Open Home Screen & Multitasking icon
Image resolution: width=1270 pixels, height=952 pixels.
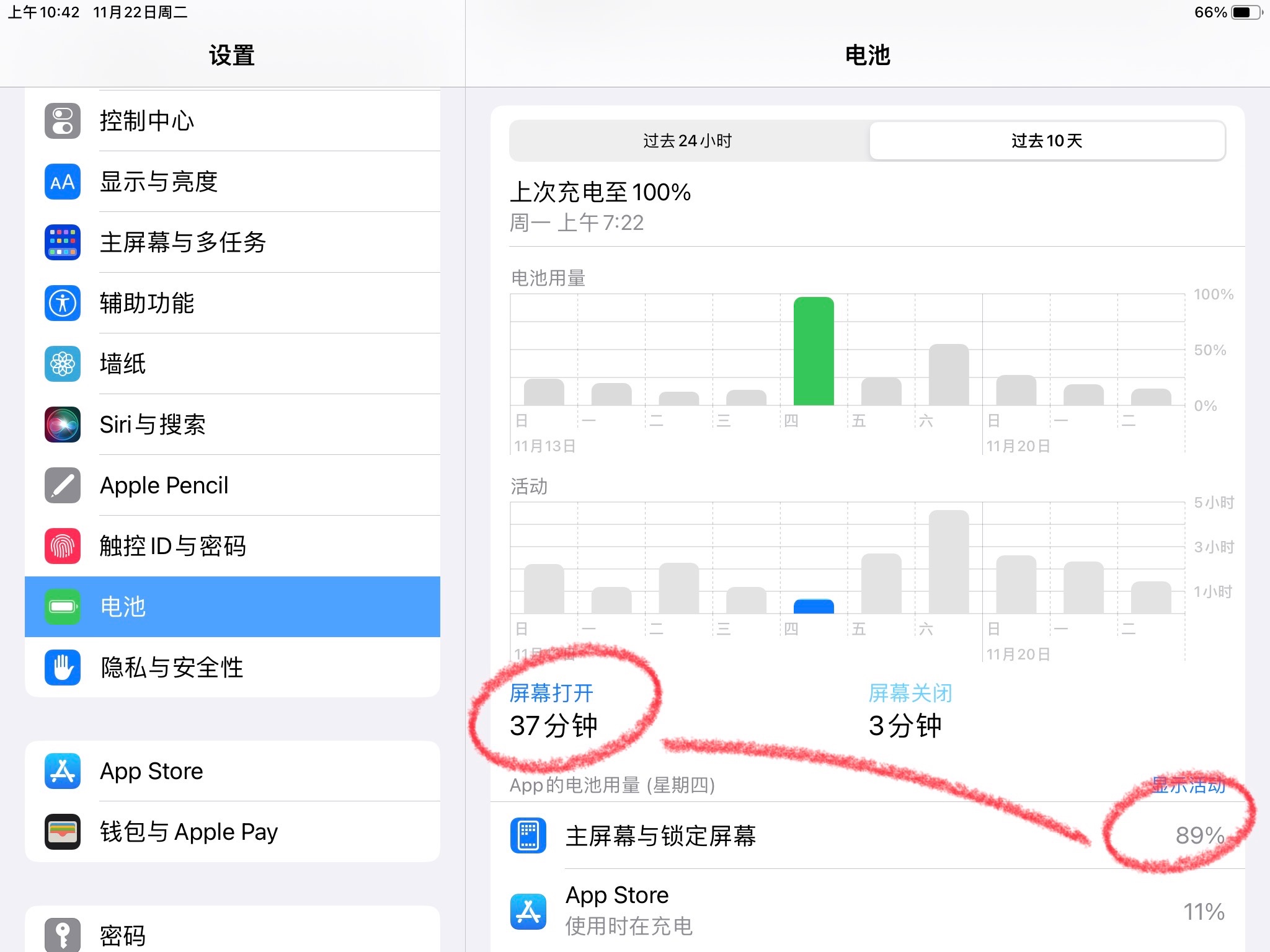[x=63, y=242]
